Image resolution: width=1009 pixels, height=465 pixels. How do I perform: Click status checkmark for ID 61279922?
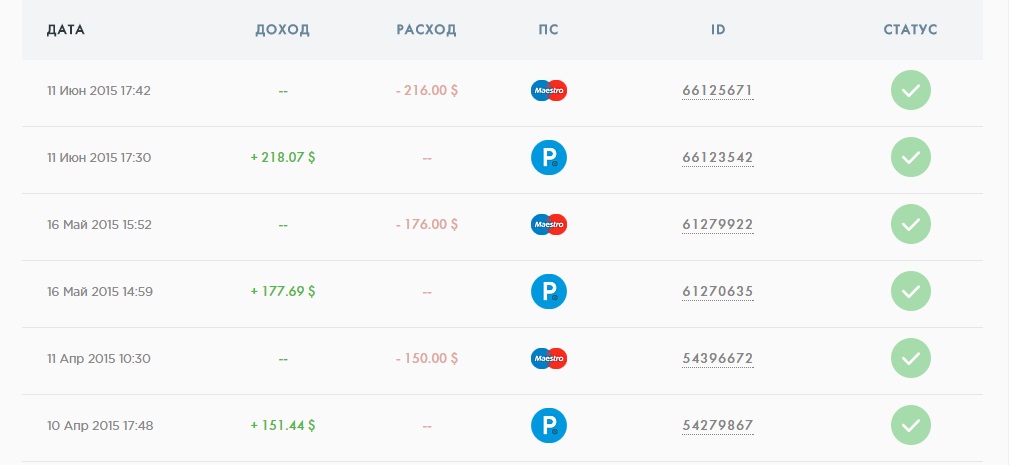(x=911, y=224)
